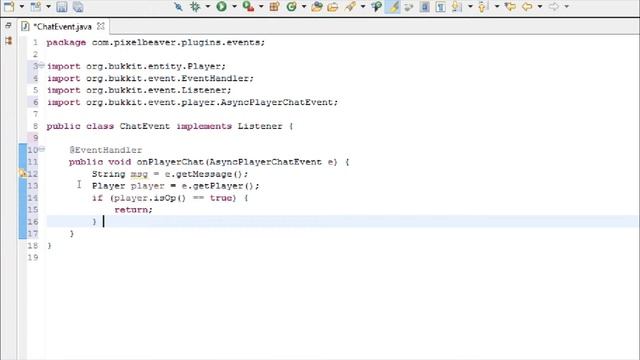640x360 pixels.
Task: Open the Package Explorer sidebar icon
Action: coord(9,40)
